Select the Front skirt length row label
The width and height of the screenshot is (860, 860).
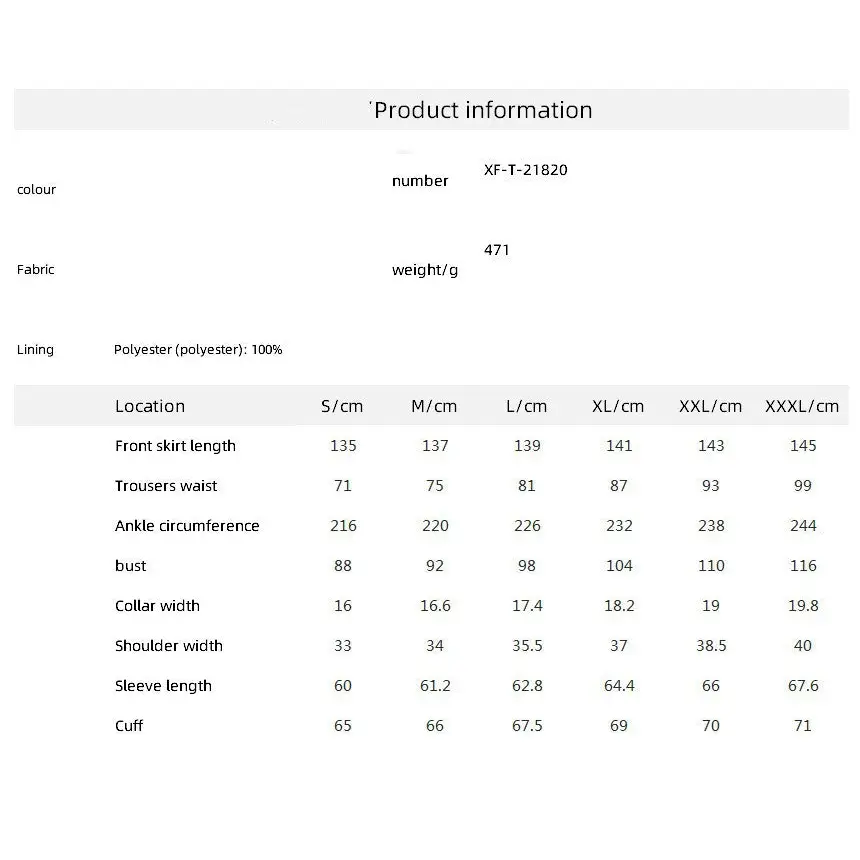coord(176,446)
